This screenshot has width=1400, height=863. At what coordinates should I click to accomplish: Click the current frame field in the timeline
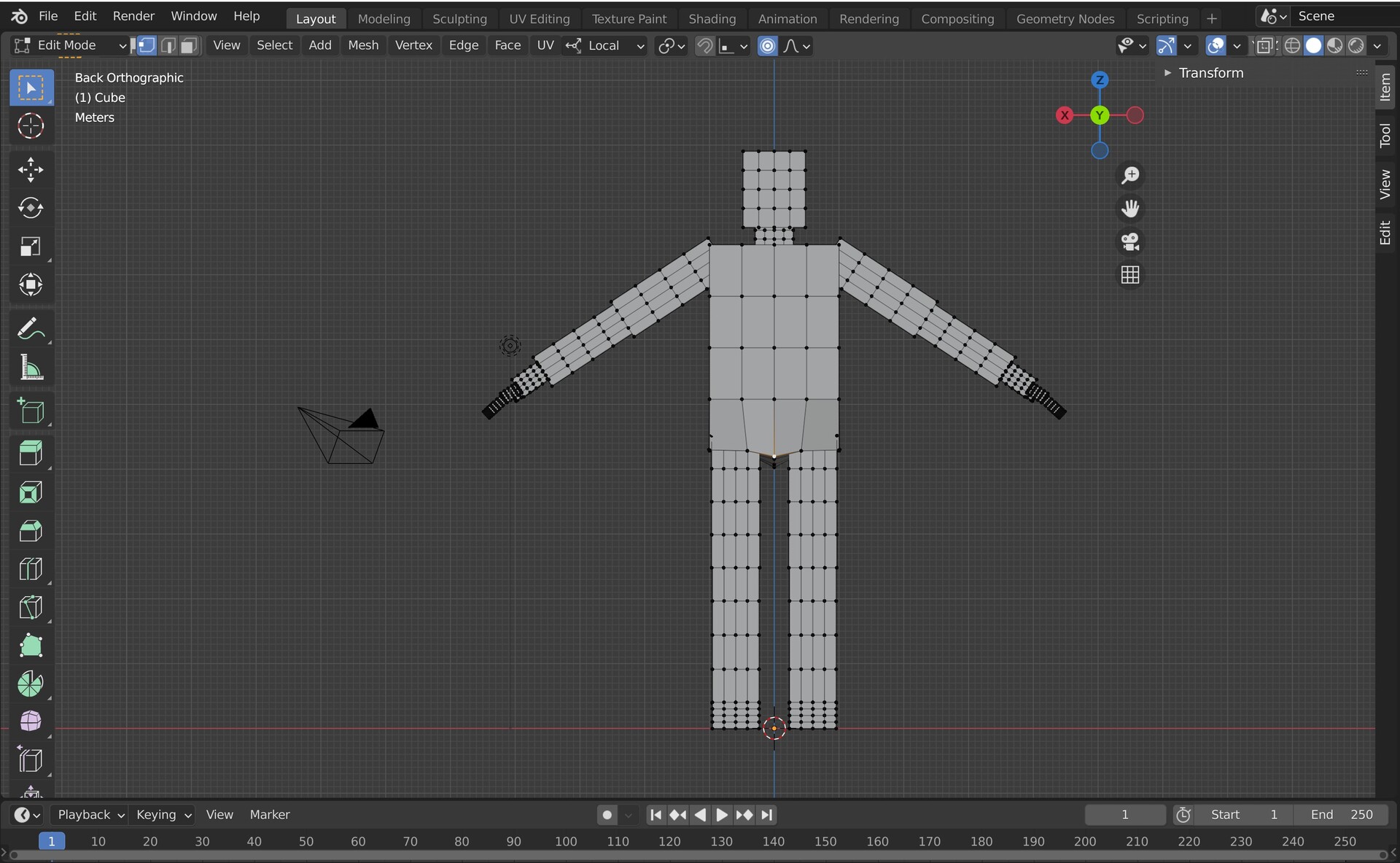[1124, 815]
